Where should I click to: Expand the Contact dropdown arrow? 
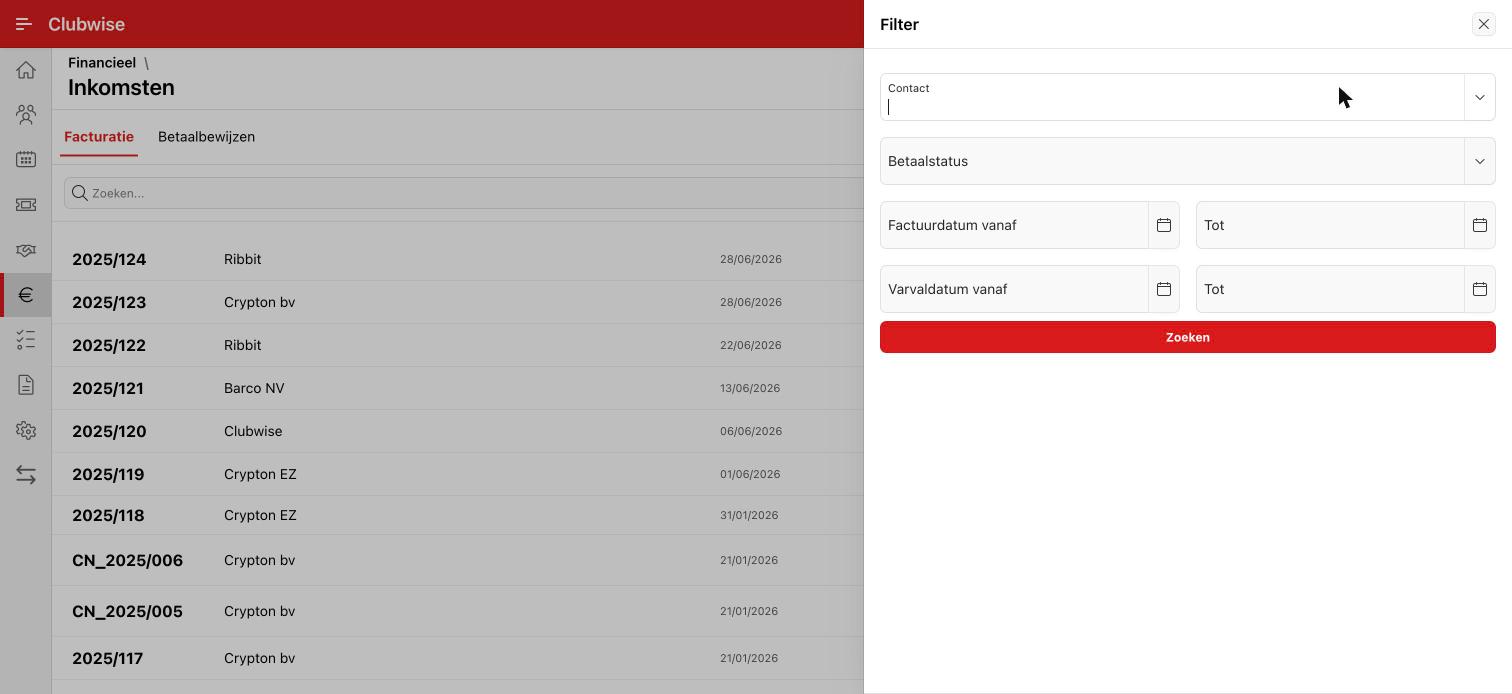coord(1480,97)
